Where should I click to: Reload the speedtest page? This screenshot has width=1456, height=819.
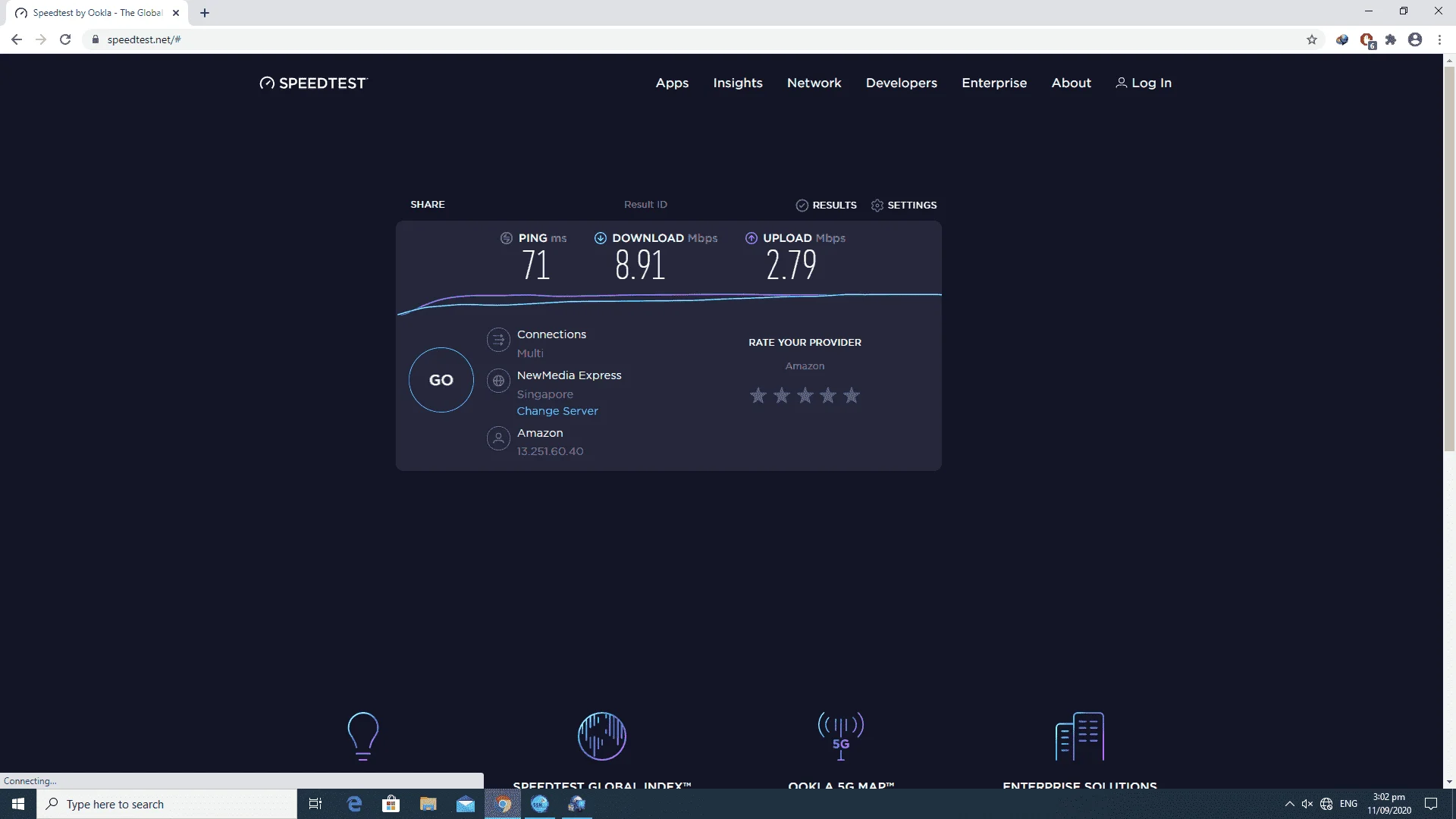coord(65,39)
